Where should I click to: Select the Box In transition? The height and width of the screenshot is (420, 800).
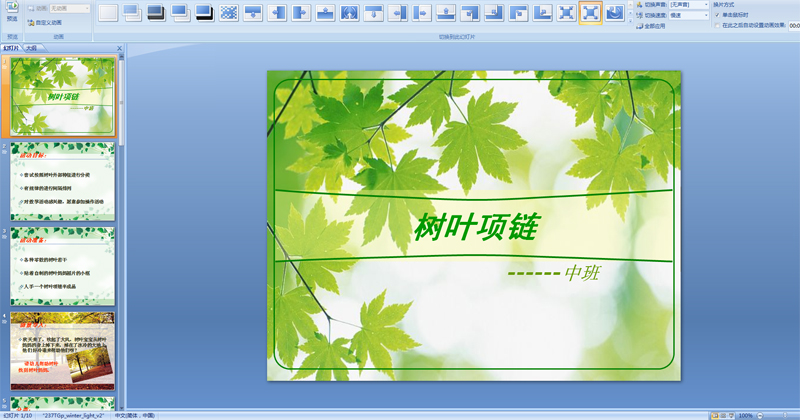[x=566, y=12]
